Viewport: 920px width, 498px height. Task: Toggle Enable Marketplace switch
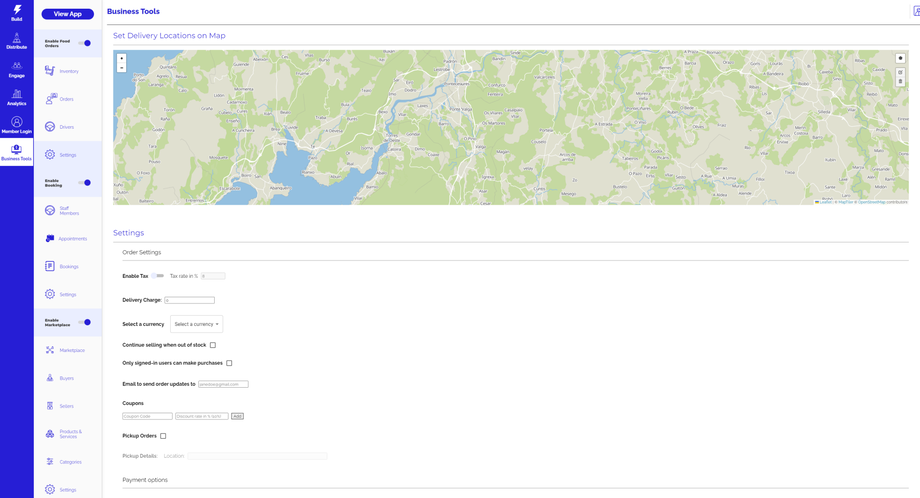[85, 322]
